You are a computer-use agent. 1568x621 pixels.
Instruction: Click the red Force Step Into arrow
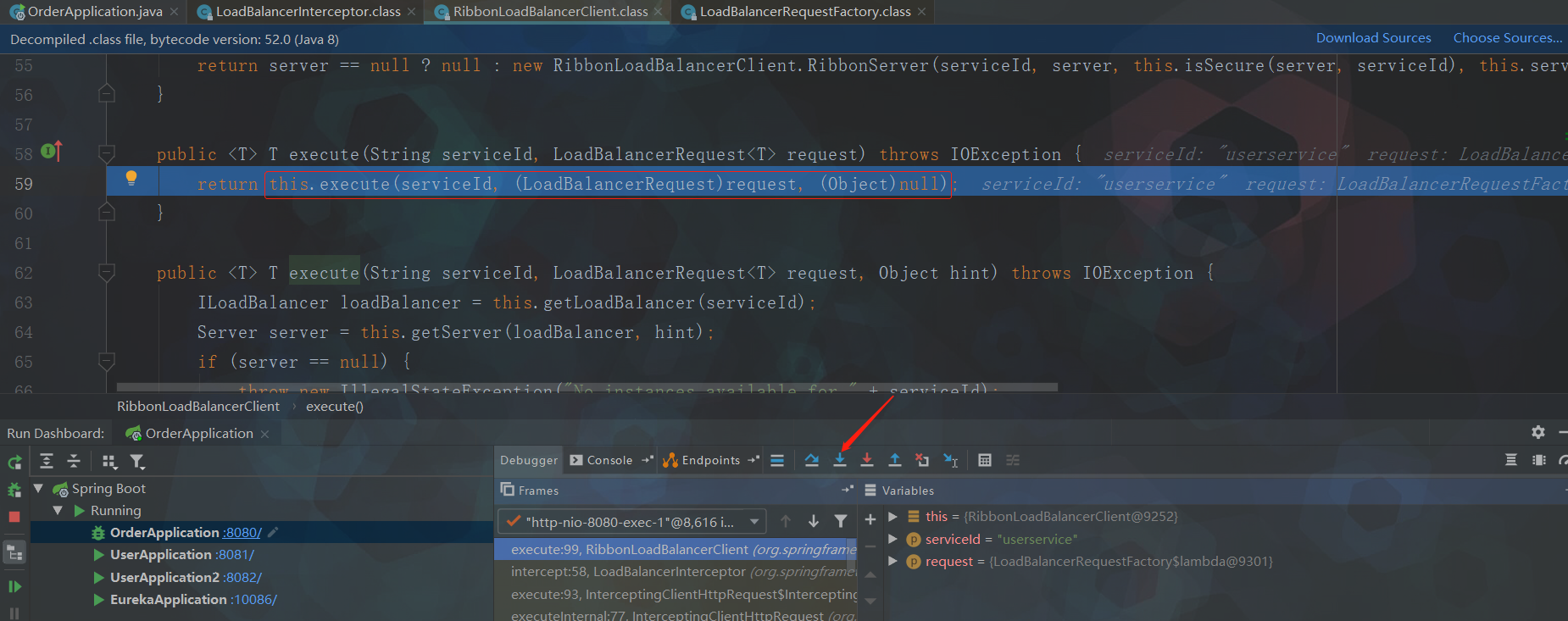point(867,460)
